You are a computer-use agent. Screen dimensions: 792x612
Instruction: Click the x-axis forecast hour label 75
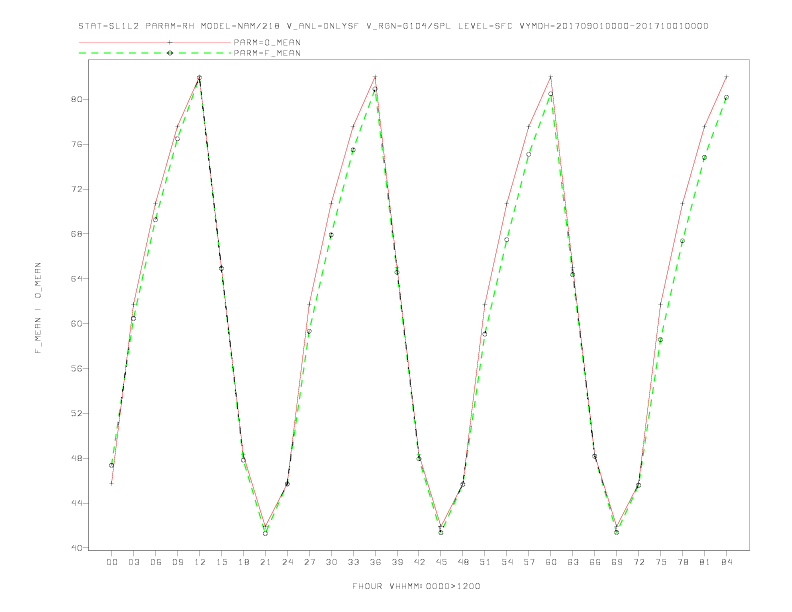pos(661,562)
